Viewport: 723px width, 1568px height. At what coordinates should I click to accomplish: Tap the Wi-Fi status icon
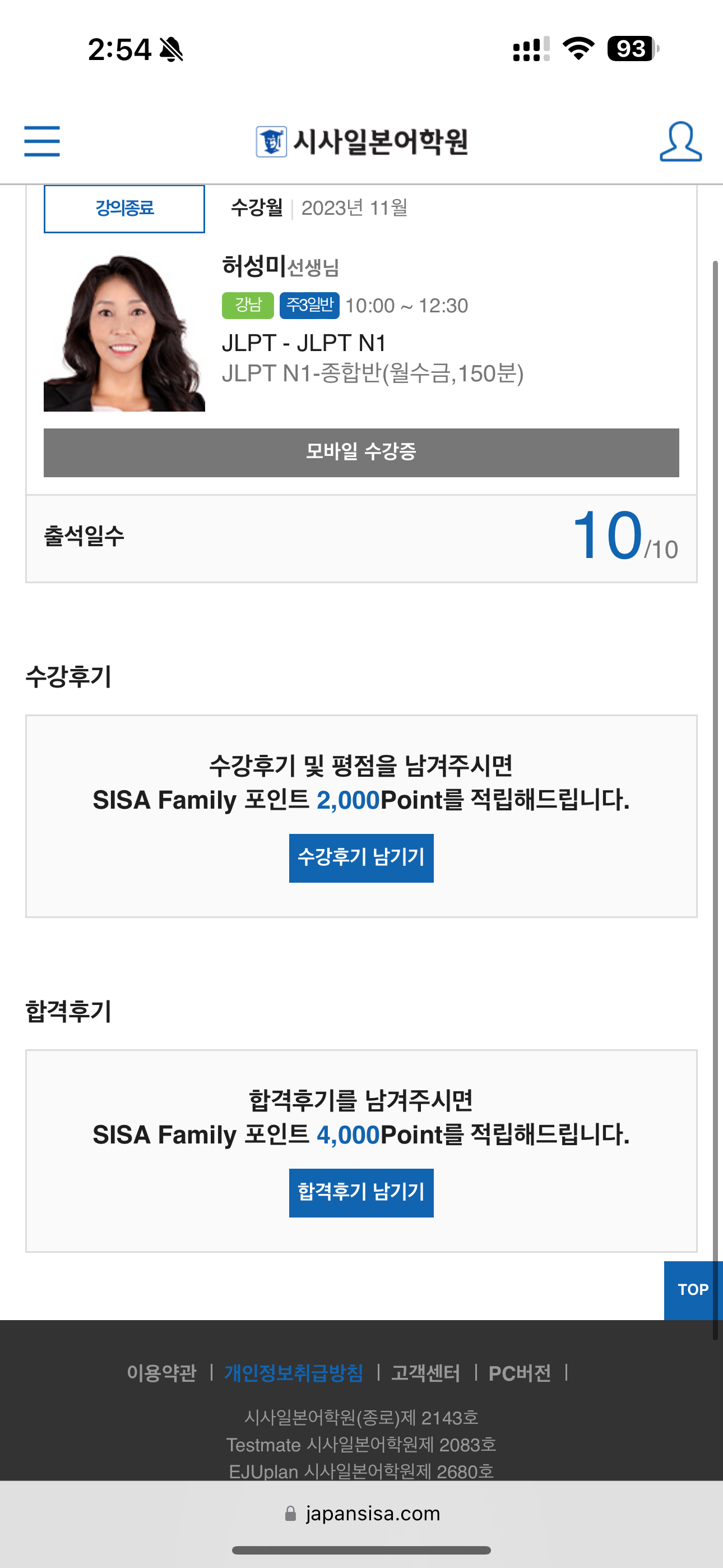578,49
